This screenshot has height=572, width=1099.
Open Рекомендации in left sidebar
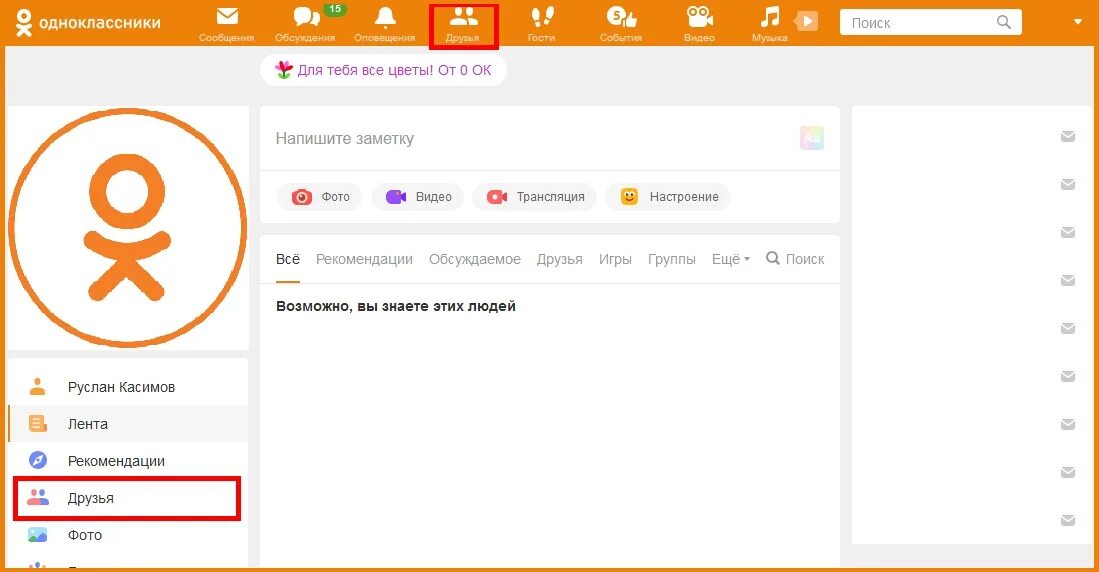point(128,461)
